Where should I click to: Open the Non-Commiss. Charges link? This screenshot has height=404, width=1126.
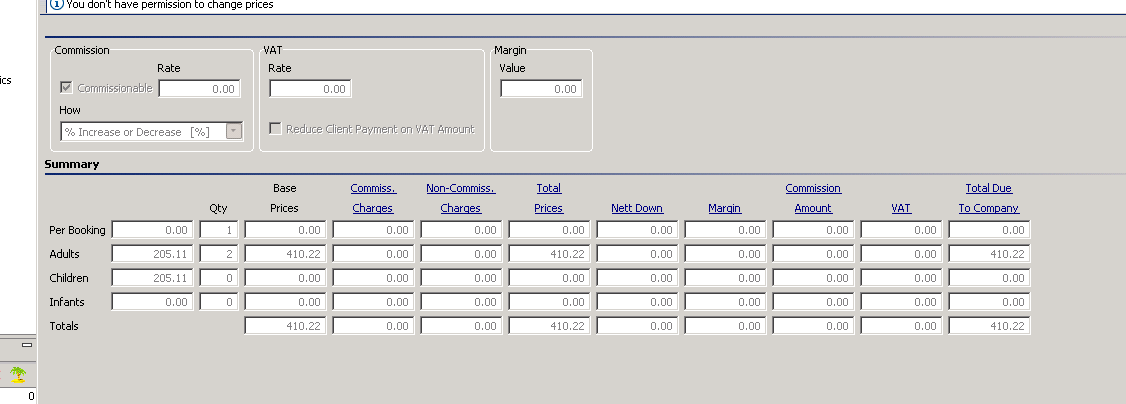[460, 198]
